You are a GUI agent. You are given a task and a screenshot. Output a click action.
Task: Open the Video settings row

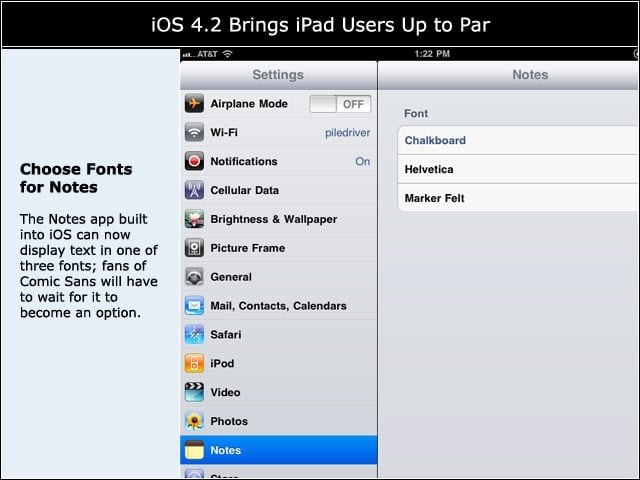click(278, 392)
